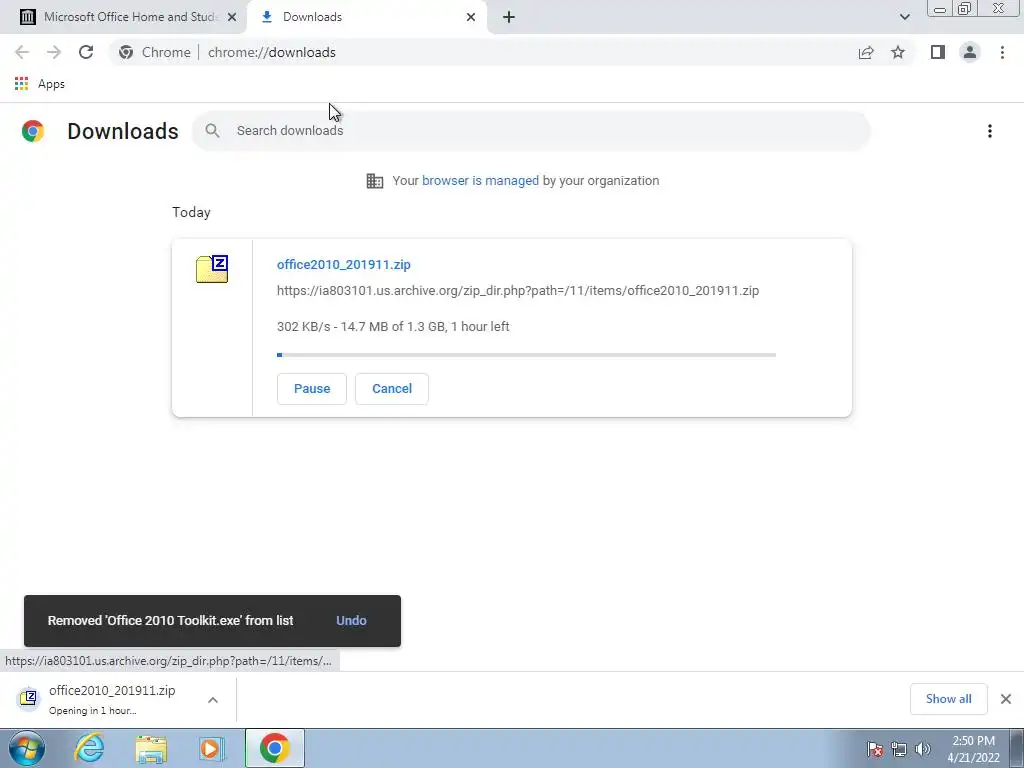Click the network tray icon
1024x768 pixels.
point(899,749)
